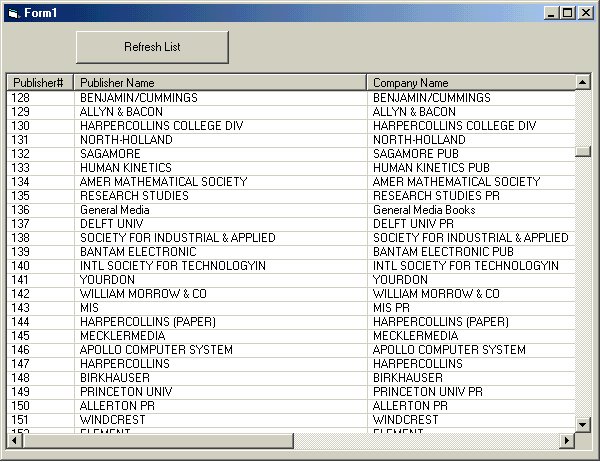Select publisher number 134
The width and height of the screenshot is (600, 462).
(x=20, y=182)
